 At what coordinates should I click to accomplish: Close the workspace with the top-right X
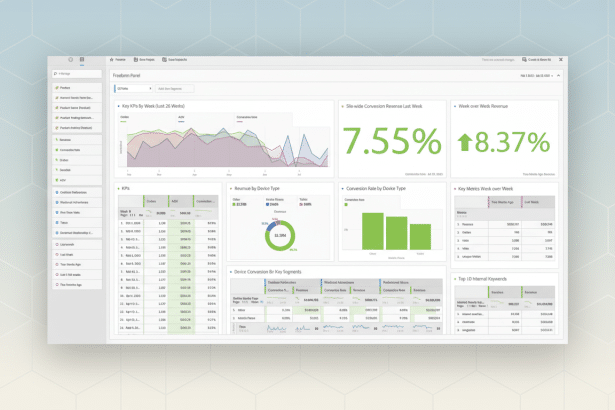(561, 60)
